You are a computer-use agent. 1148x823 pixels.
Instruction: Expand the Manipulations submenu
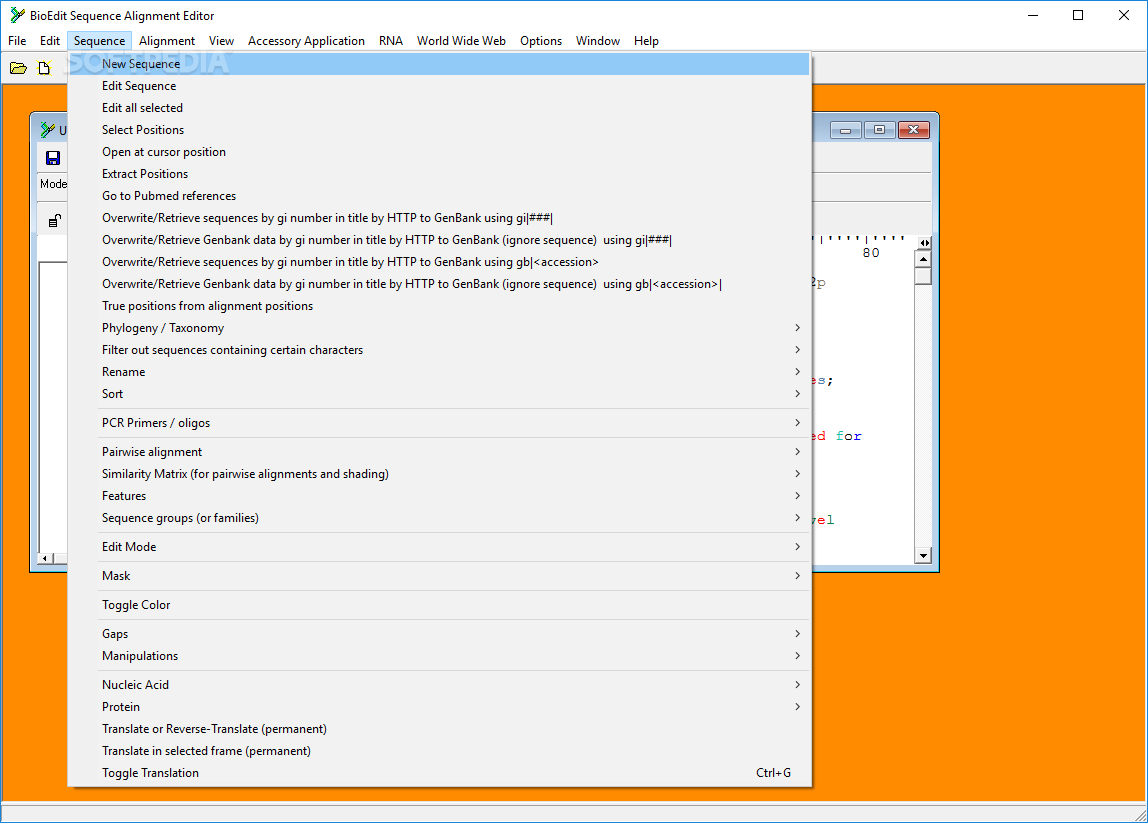point(439,655)
